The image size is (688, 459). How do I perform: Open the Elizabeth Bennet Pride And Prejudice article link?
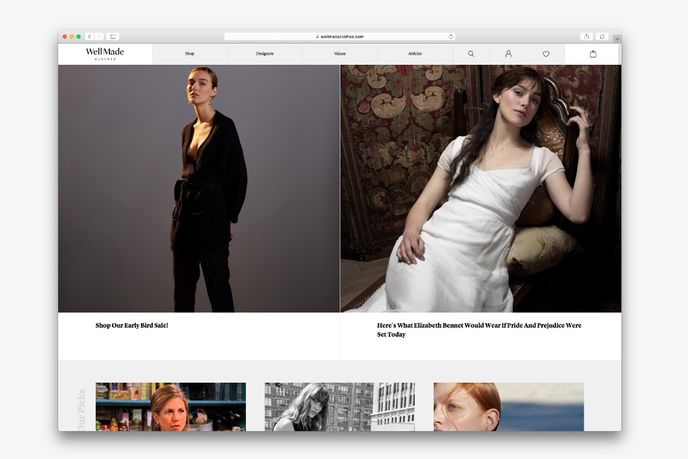tap(478, 330)
